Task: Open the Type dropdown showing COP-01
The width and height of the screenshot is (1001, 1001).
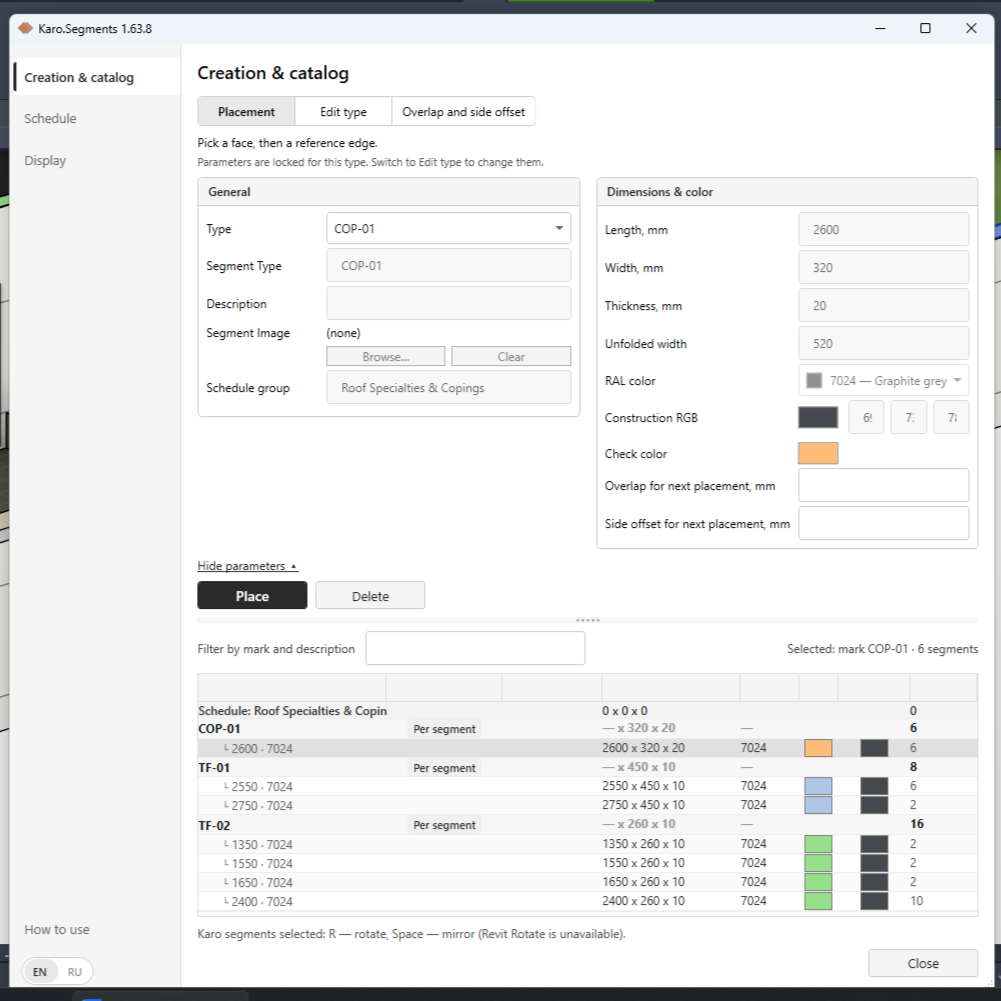Action: click(449, 229)
